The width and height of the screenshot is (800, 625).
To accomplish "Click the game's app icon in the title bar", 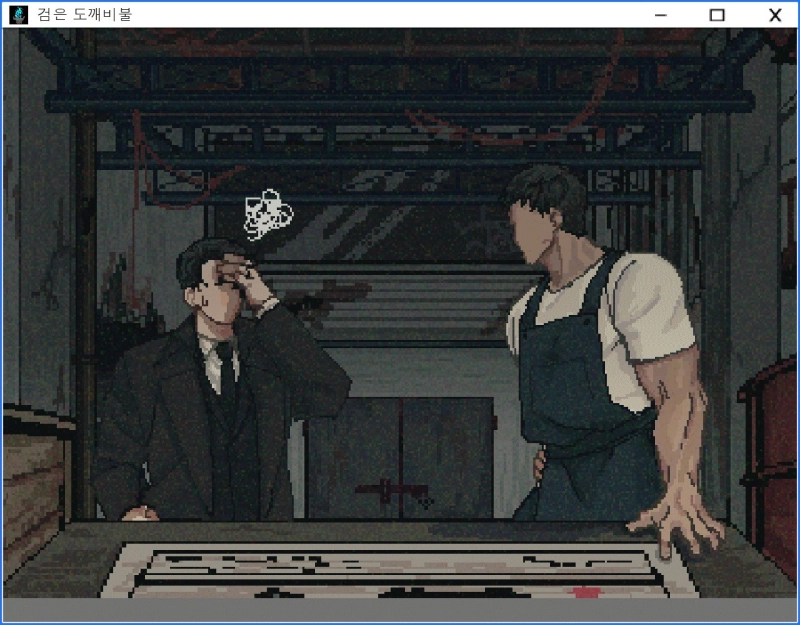I will pyautogui.click(x=17, y=15).
